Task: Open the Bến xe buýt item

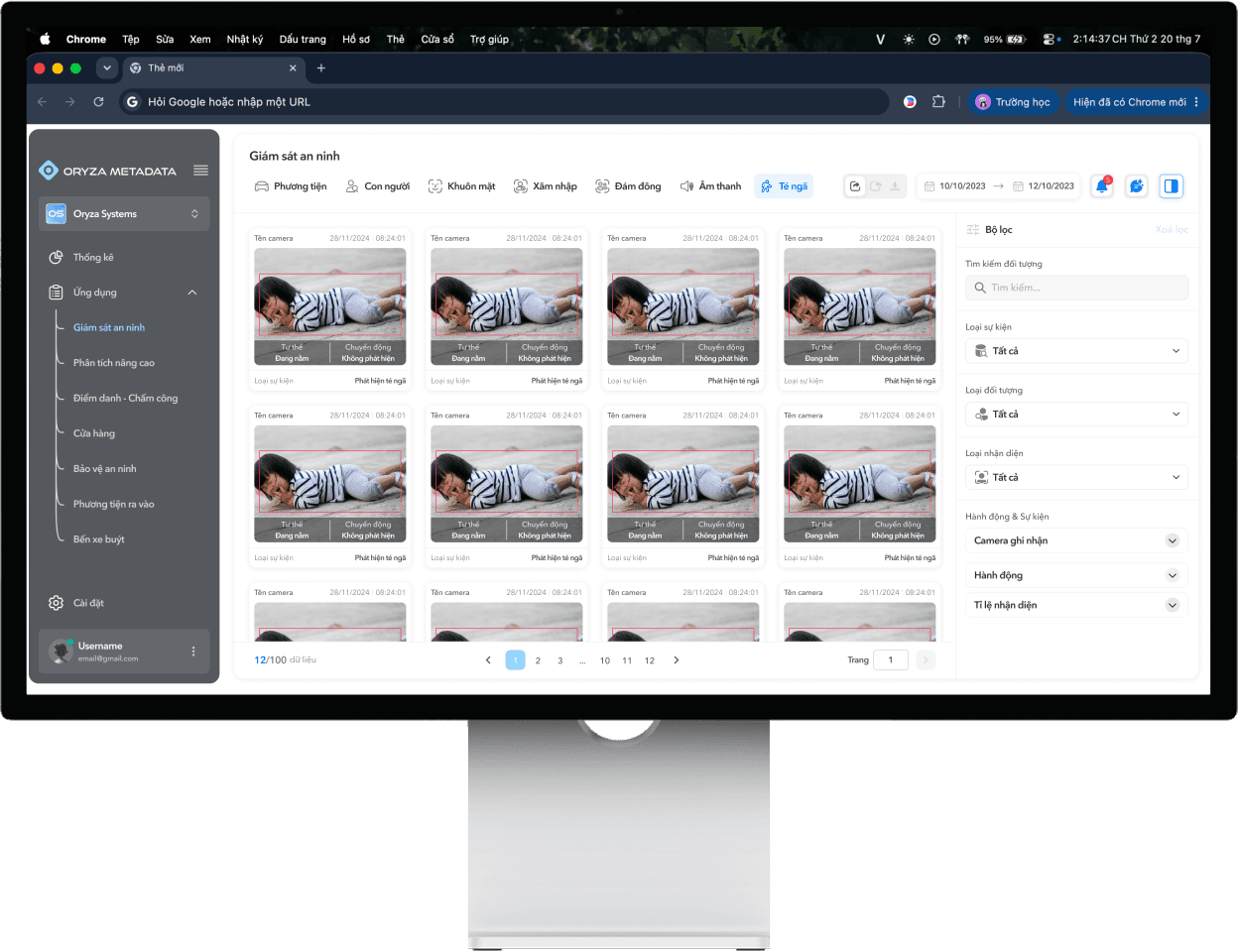Action: pyautogui.click(x=99, y=539)
